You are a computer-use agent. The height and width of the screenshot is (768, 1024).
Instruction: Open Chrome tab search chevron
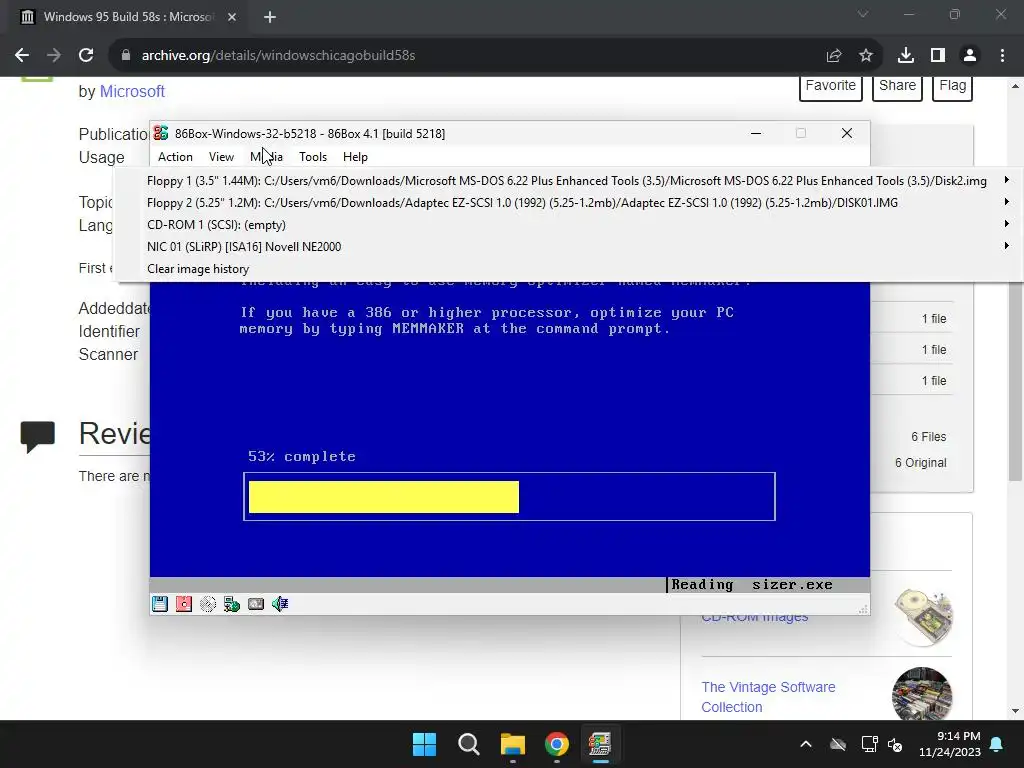863,14
